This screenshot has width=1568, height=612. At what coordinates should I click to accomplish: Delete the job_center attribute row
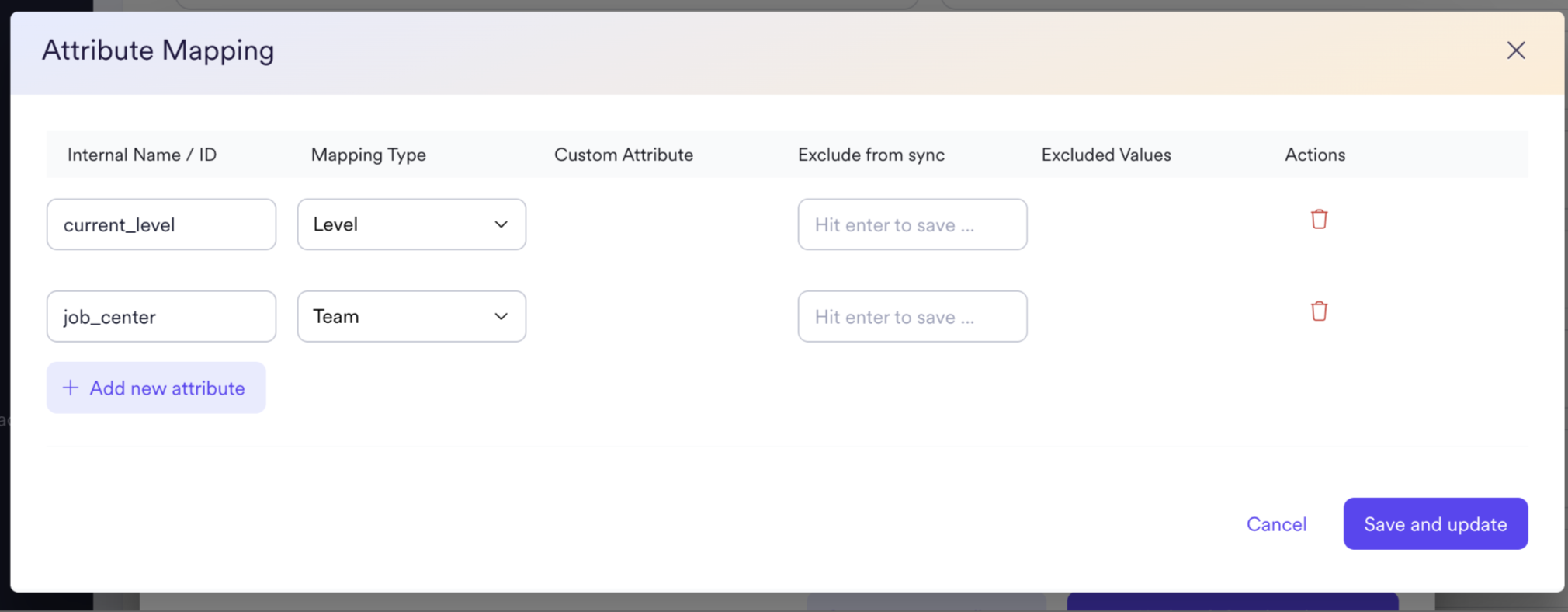1319,311
